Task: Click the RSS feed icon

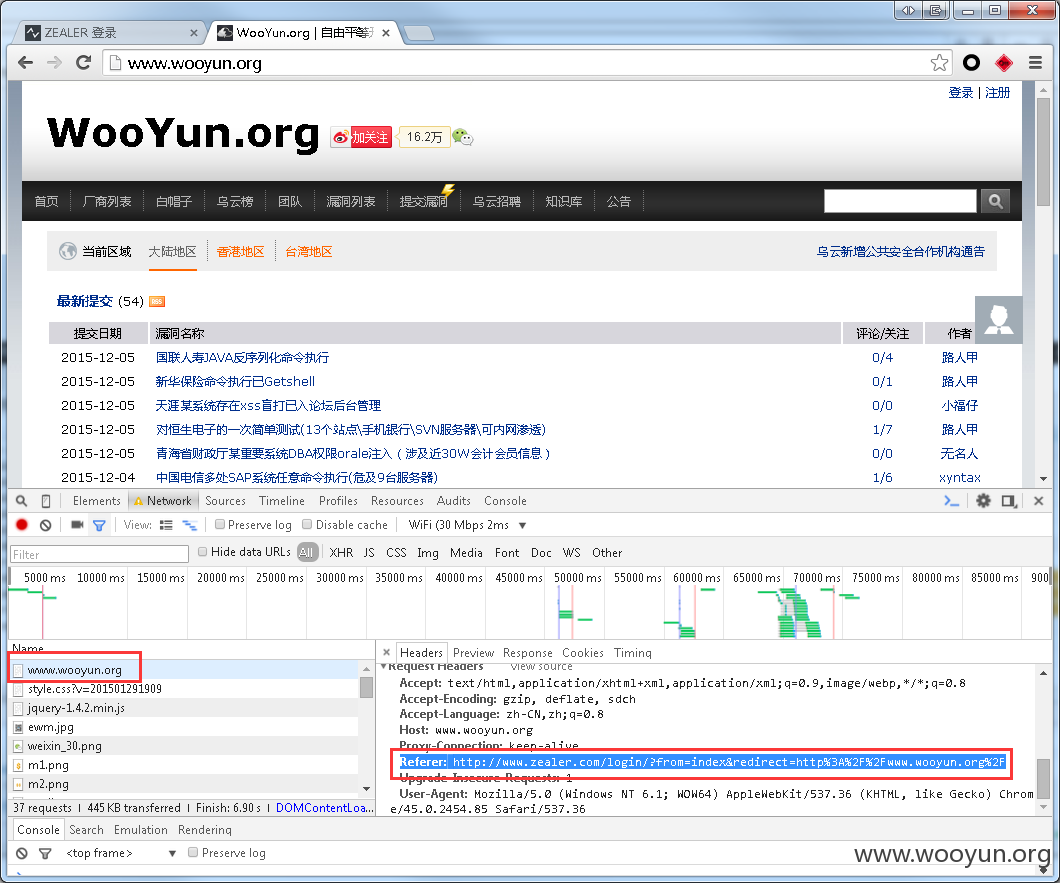Action: pos(157,302)
